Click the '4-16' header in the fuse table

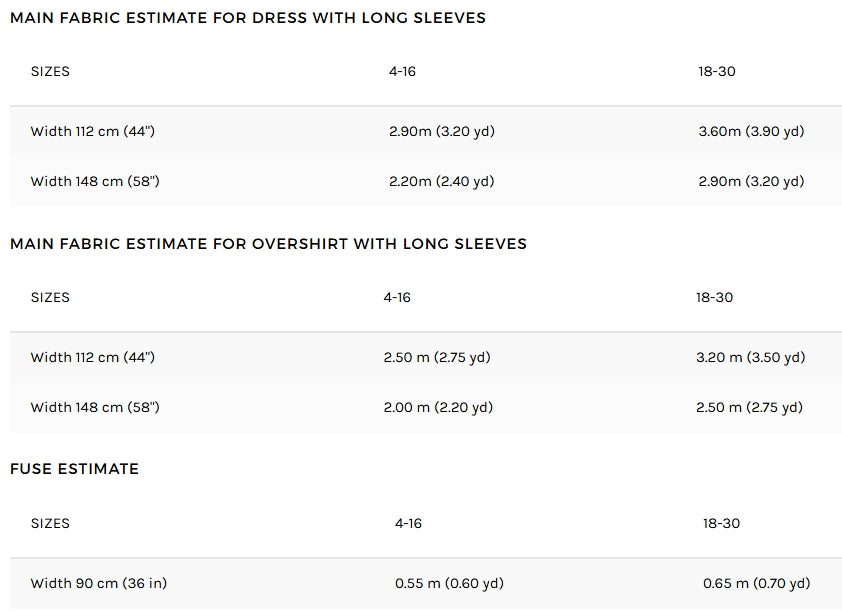tap(408, 524)
